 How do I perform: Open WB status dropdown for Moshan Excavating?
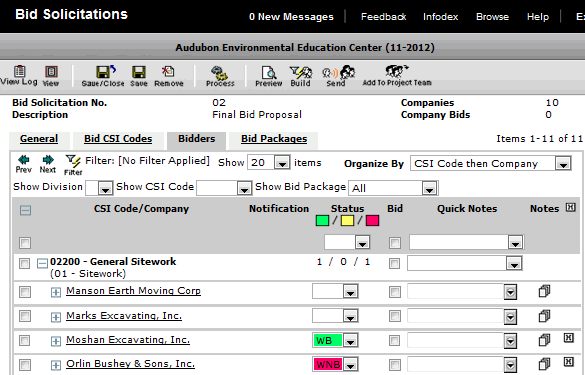tap(350, 340)
